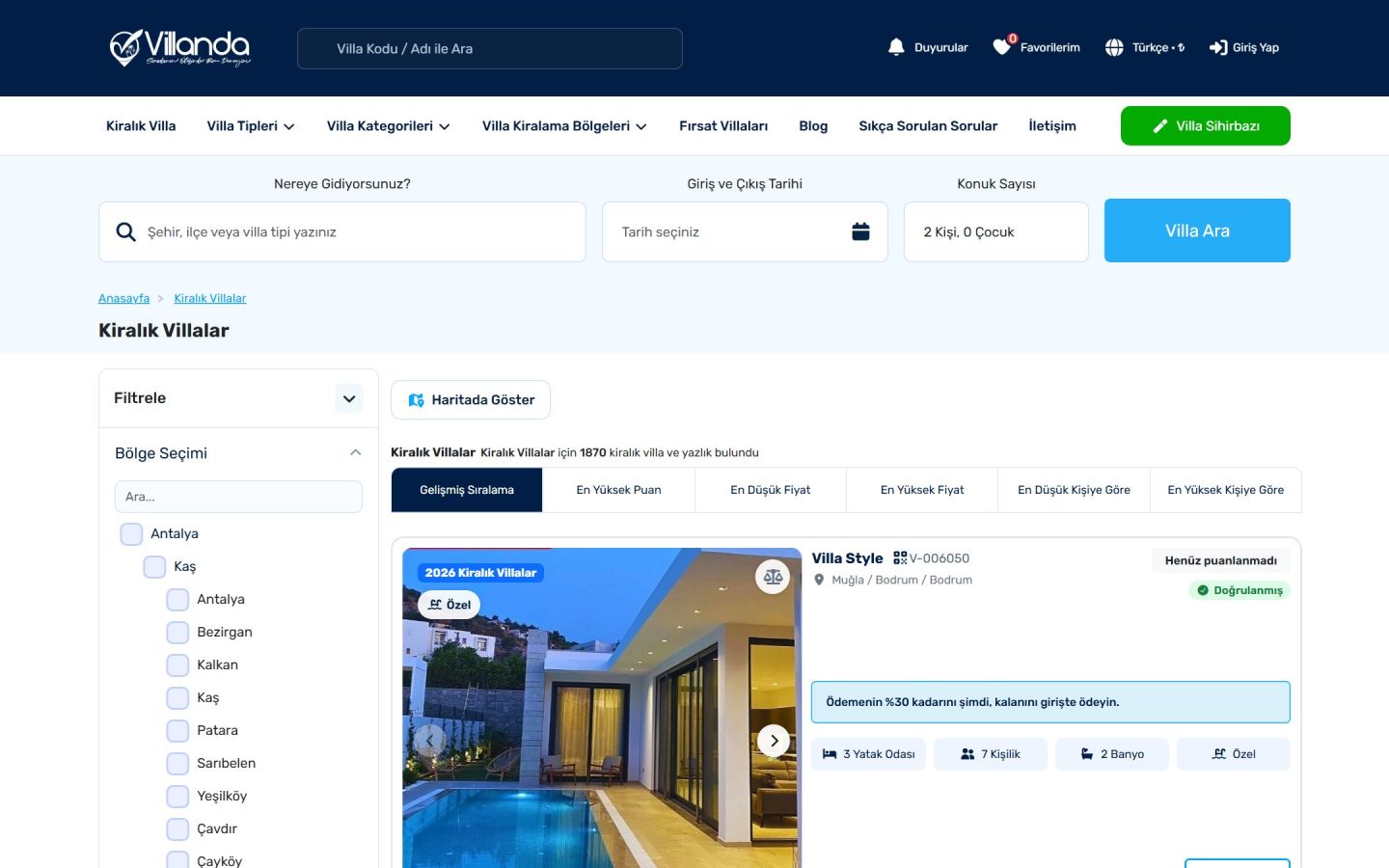The image size is (1389, 868).
Task: Click the Villanda logo
Action: pos(180,47)
